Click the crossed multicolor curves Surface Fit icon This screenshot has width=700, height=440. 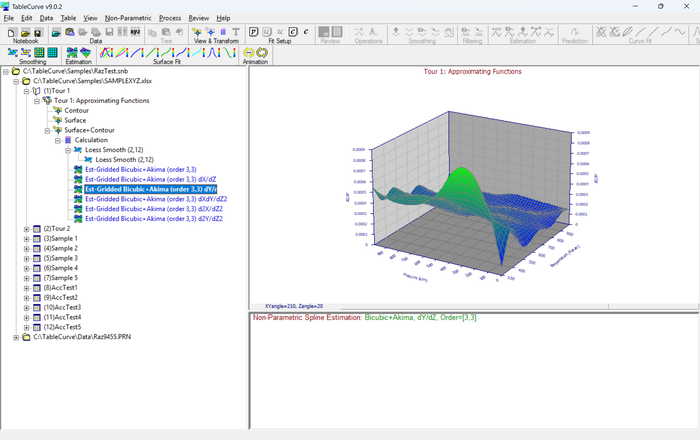106,53
